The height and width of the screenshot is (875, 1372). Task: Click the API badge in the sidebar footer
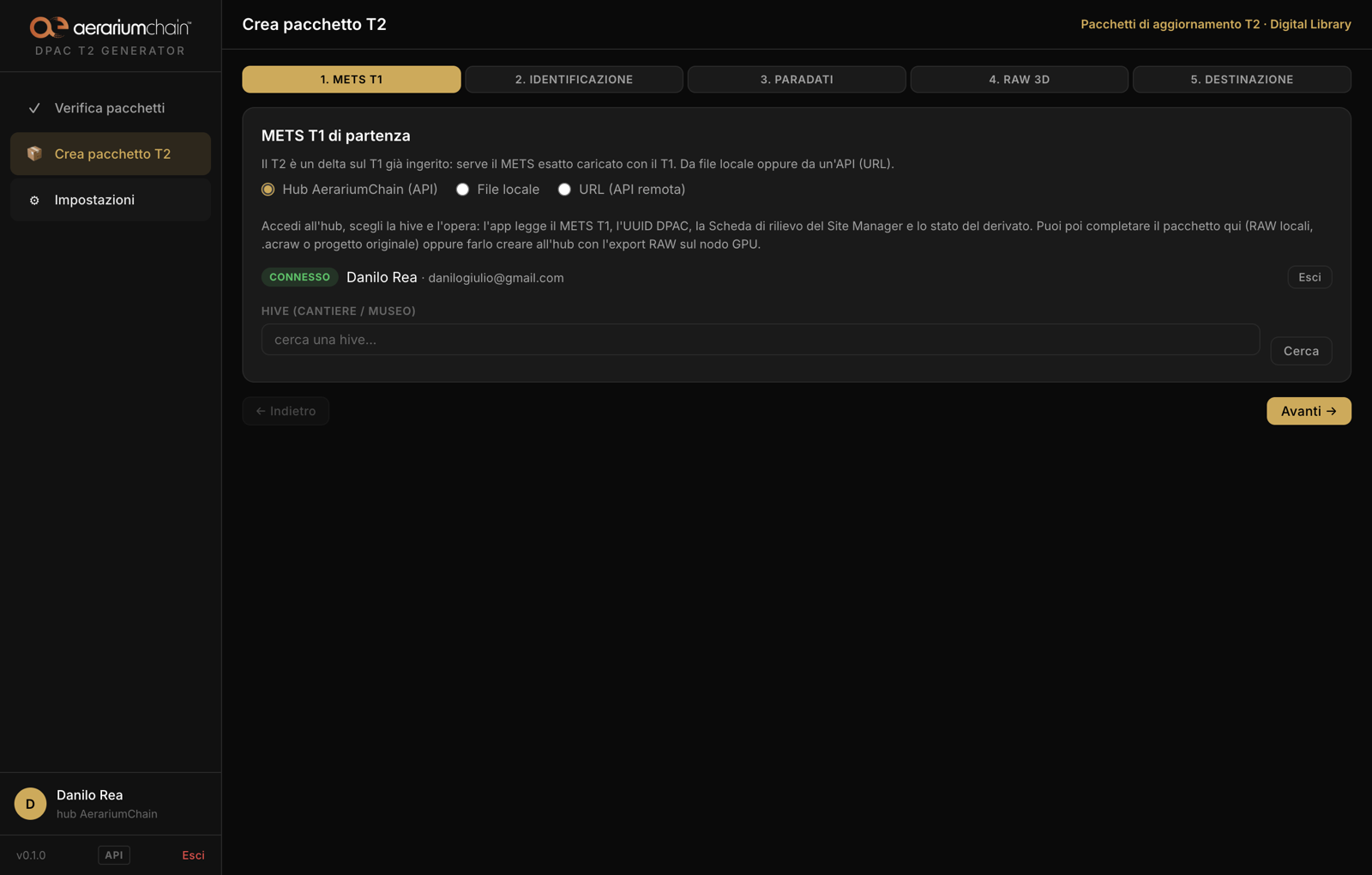point(114,855)
